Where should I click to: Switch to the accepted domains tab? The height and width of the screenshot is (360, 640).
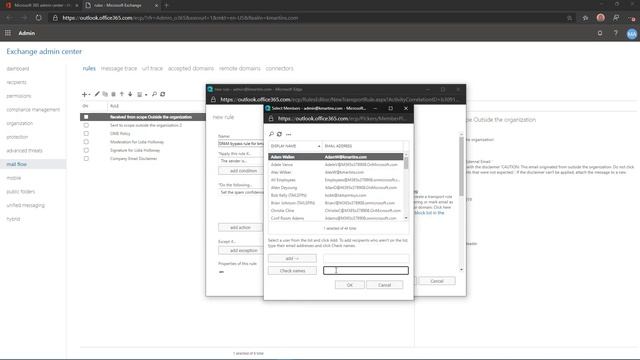point(191,68)
